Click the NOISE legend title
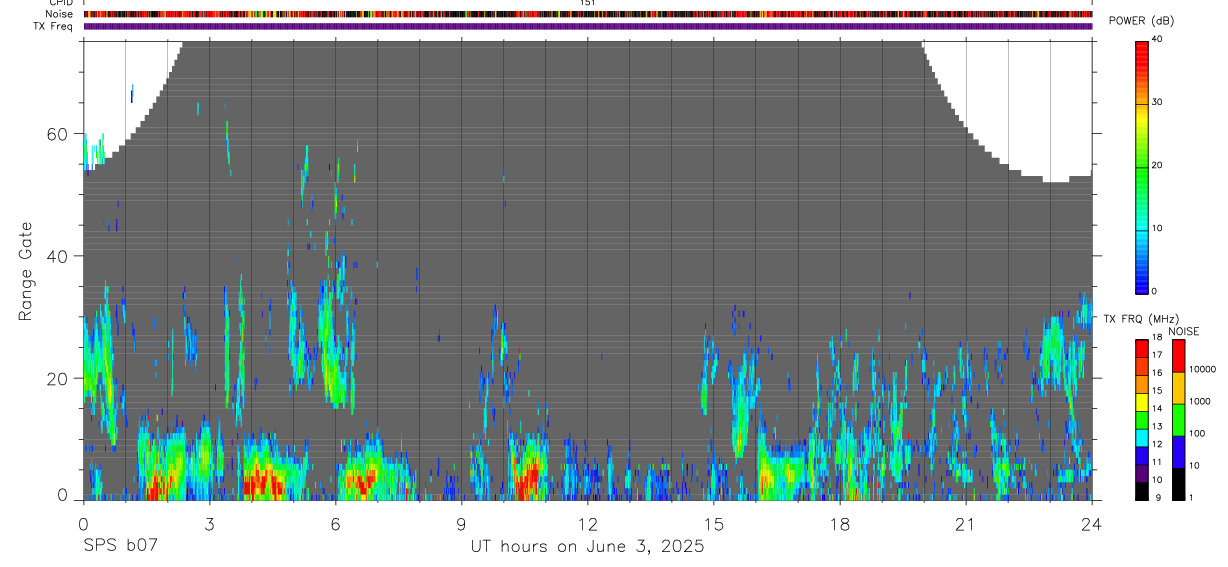The height and width of the screenshot is (567, 1228). click(1183, 331)
